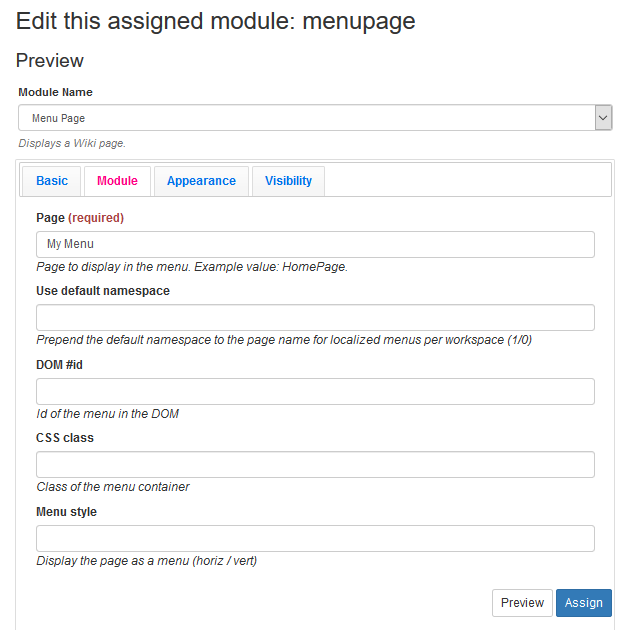
Task: Click the "CSS class" field label
Action: 65,438
